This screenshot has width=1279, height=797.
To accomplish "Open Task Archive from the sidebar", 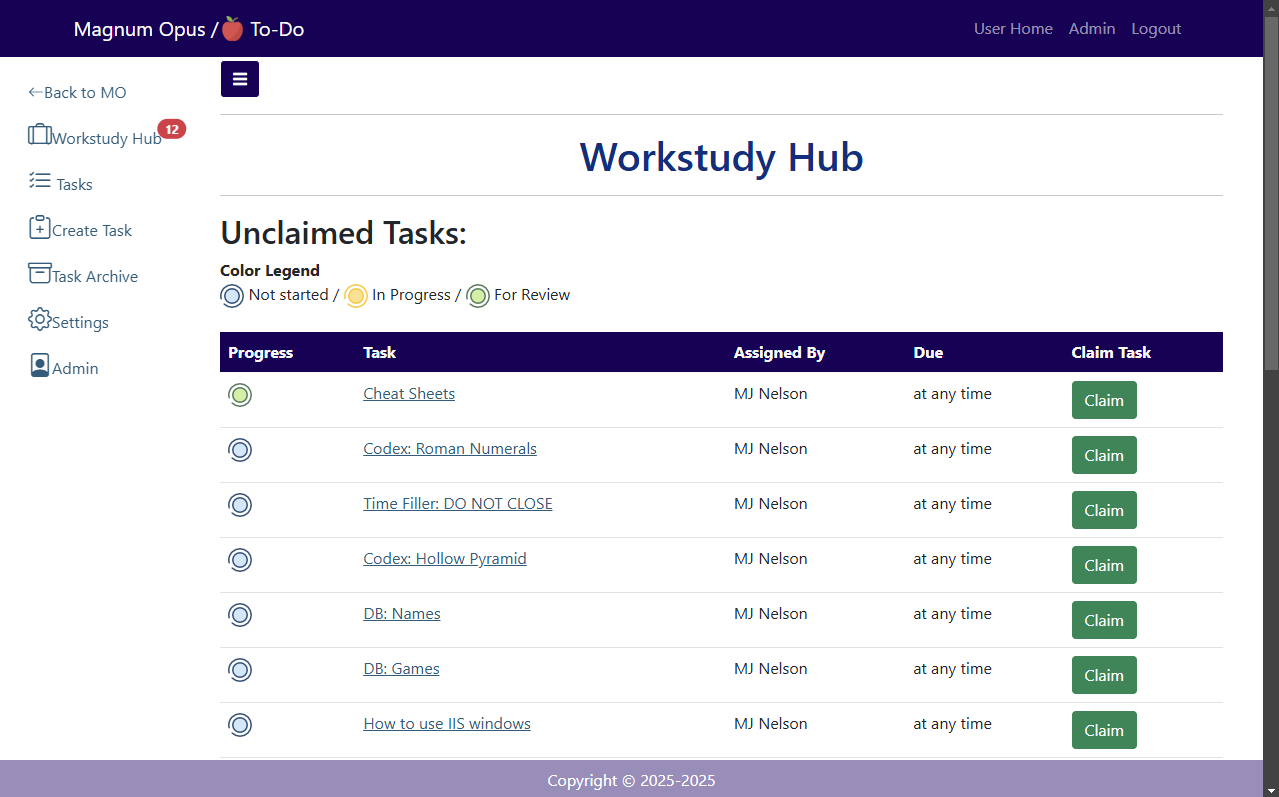I will [x=95, y=276].
